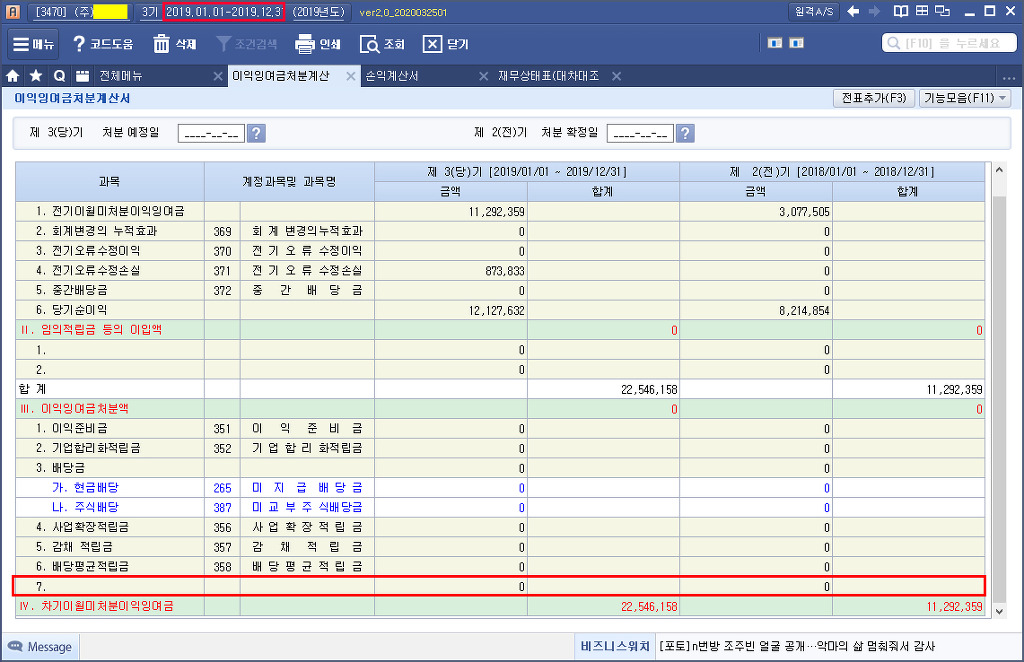Click the calendar icon in tab bar
The height and width of the screenshot is (662, 1024).
(x=82, y=76)
